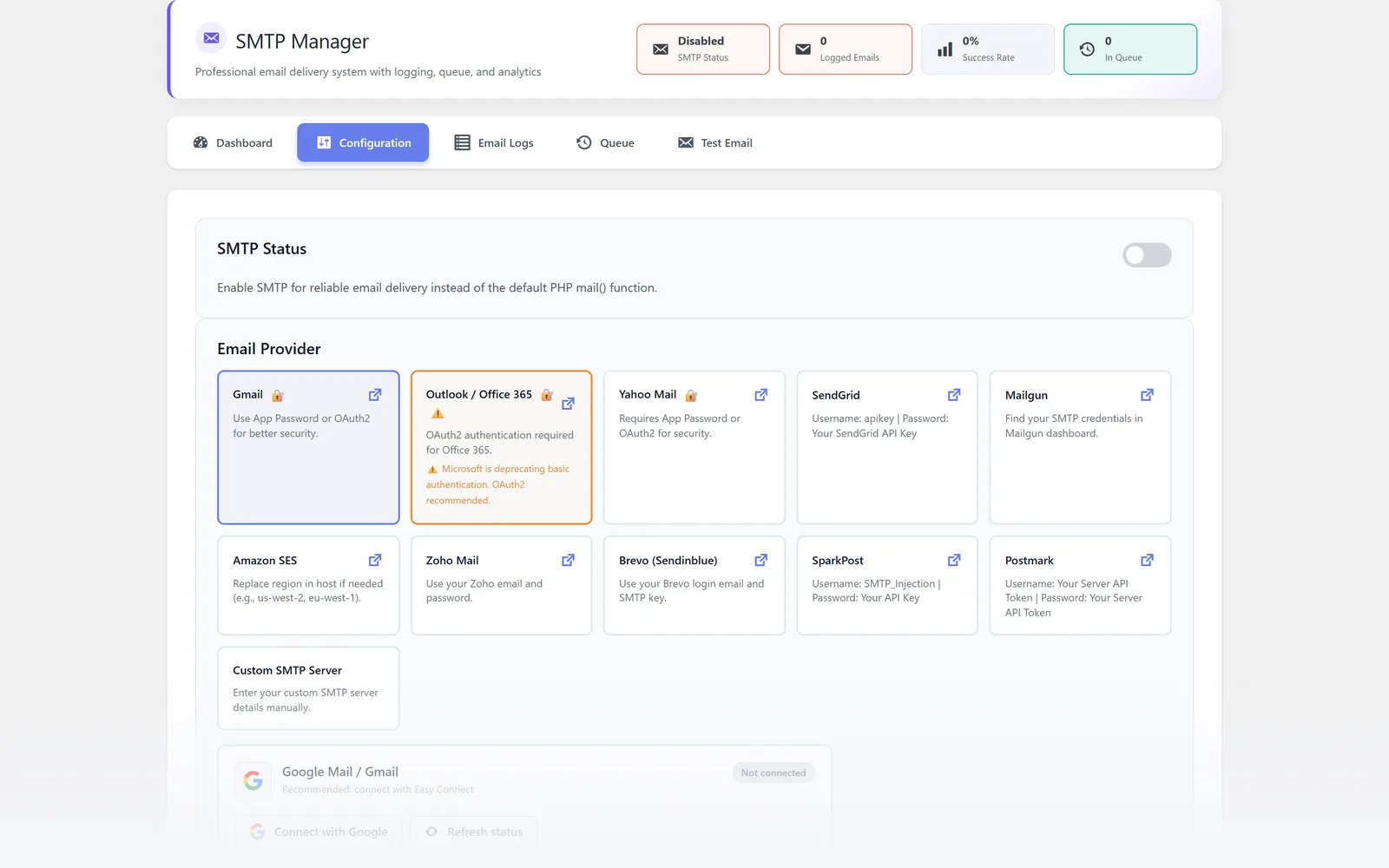This screenshot has height=868, width=1389.
Task: Select the Mailgun provider card
Action: (1080, 448)
